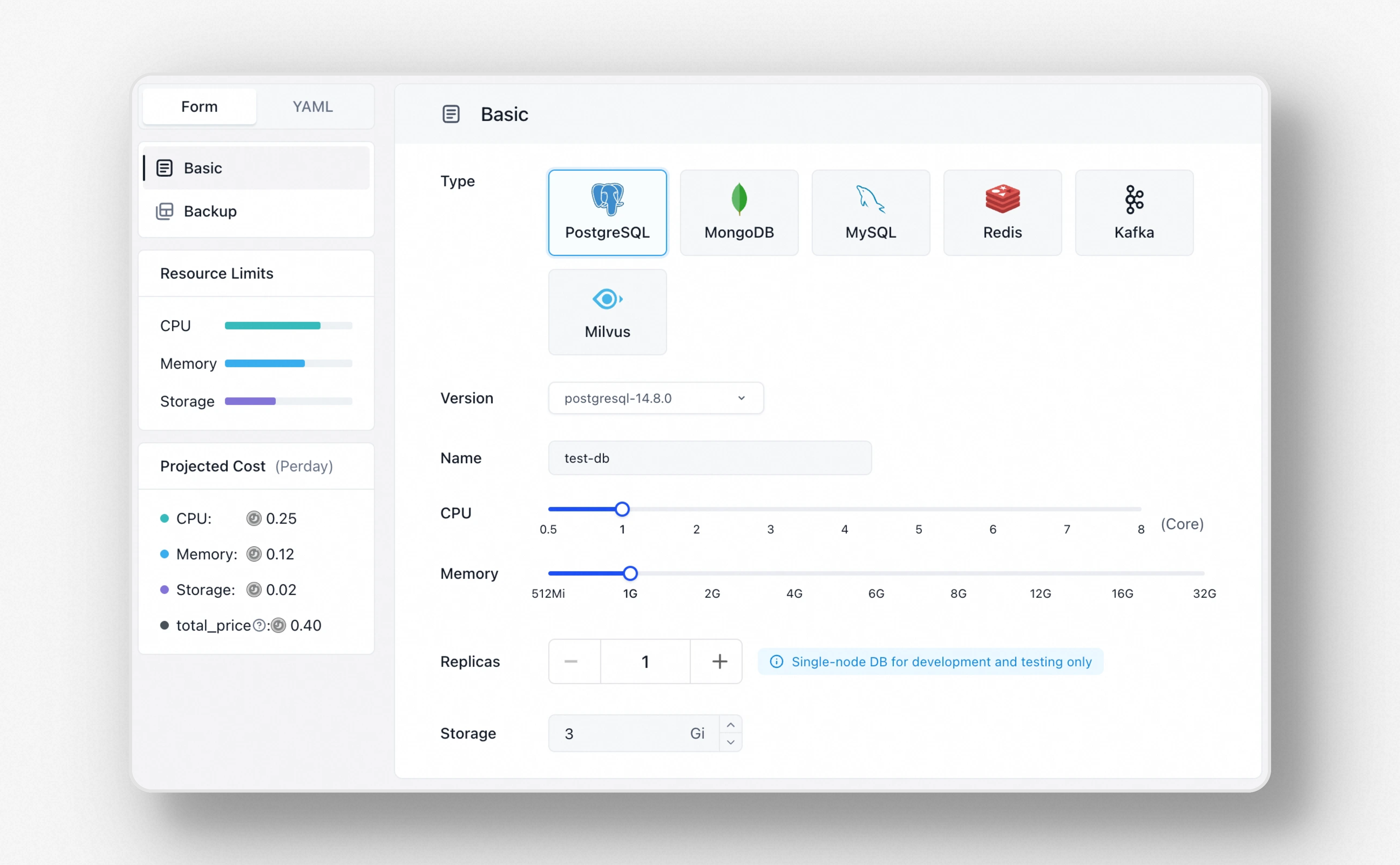Pick the MySQL dolphin icon

click(870, 199)
